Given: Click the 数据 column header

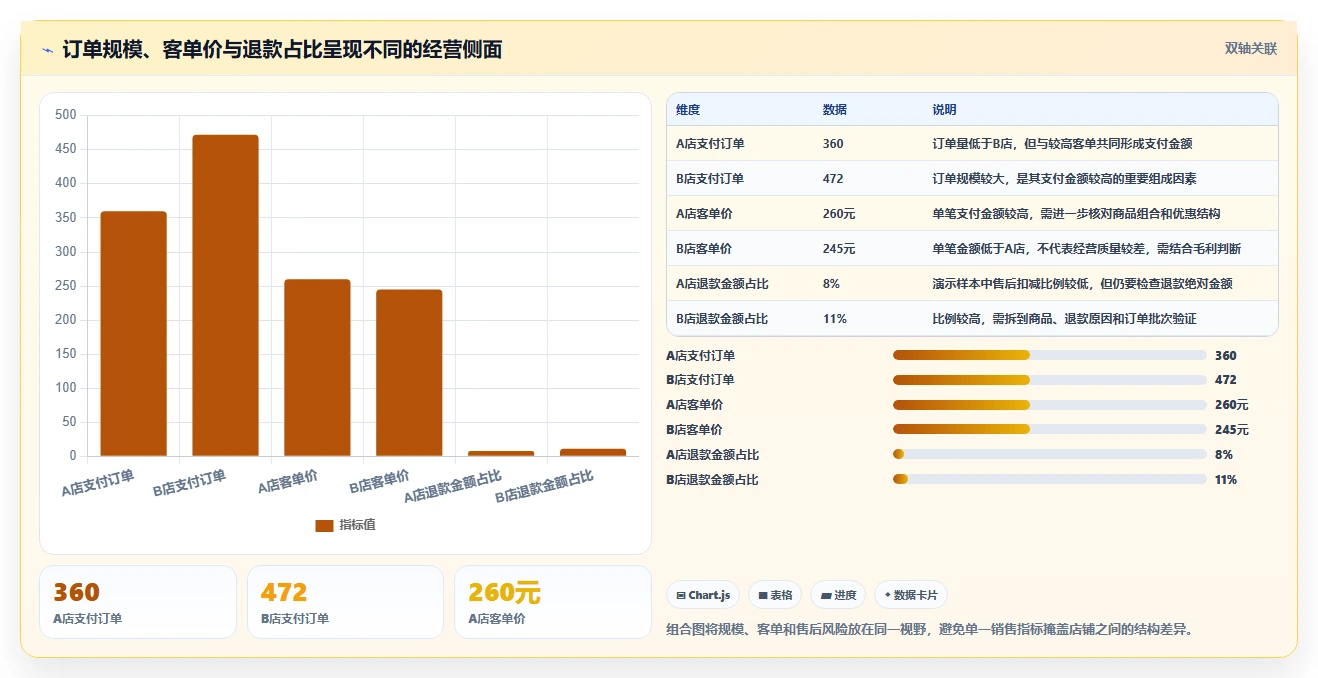Looking at the screenshot, I should (835, 110).
